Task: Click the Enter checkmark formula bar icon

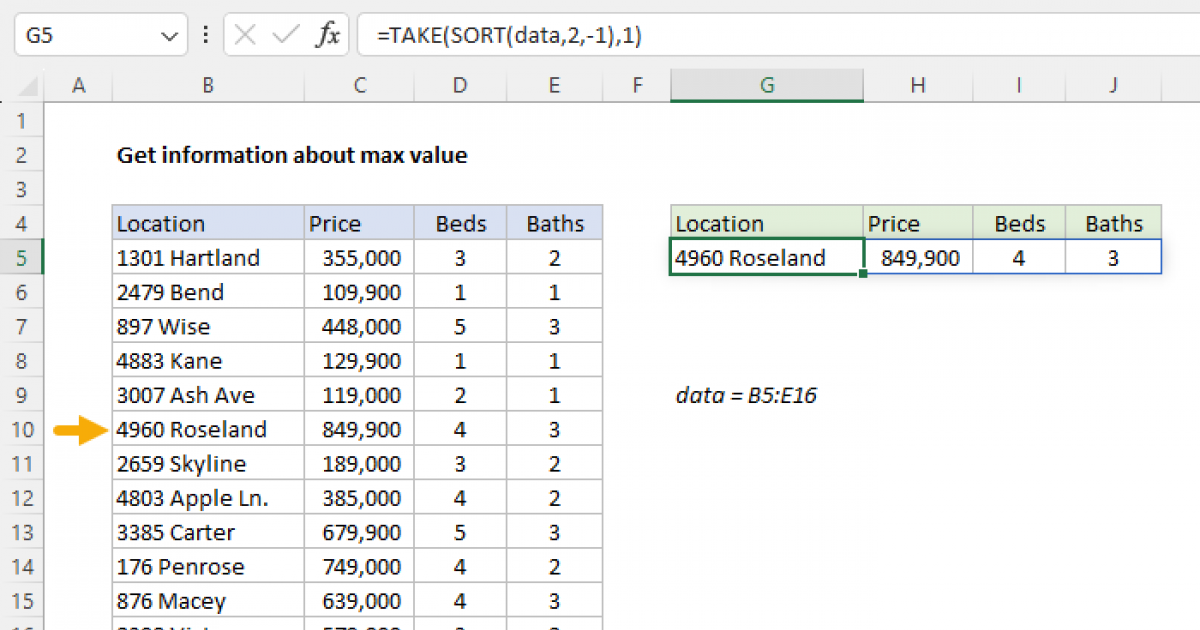Action: 285,36
